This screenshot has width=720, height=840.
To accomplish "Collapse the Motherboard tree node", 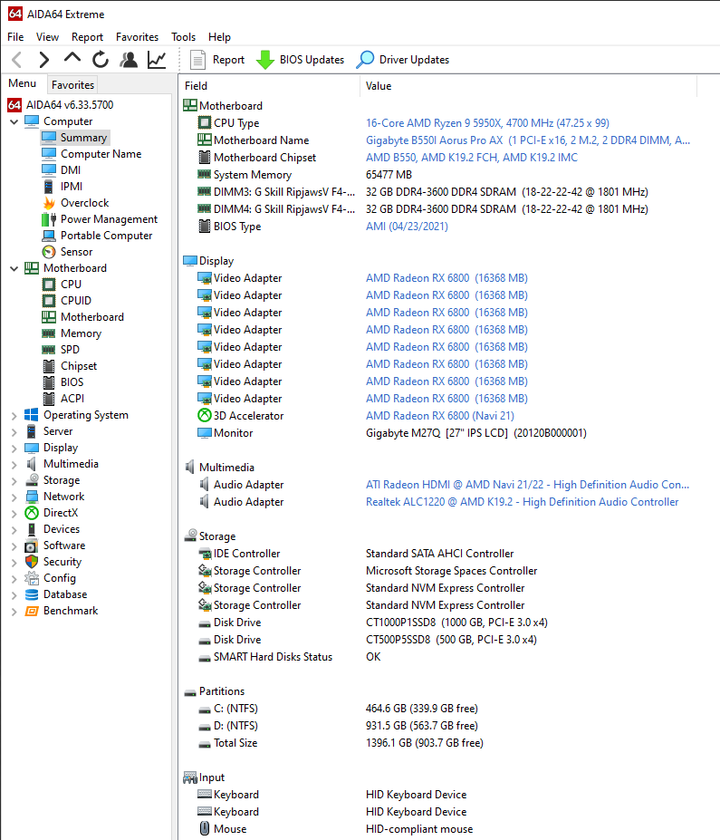I will click(x=14, y=268).
